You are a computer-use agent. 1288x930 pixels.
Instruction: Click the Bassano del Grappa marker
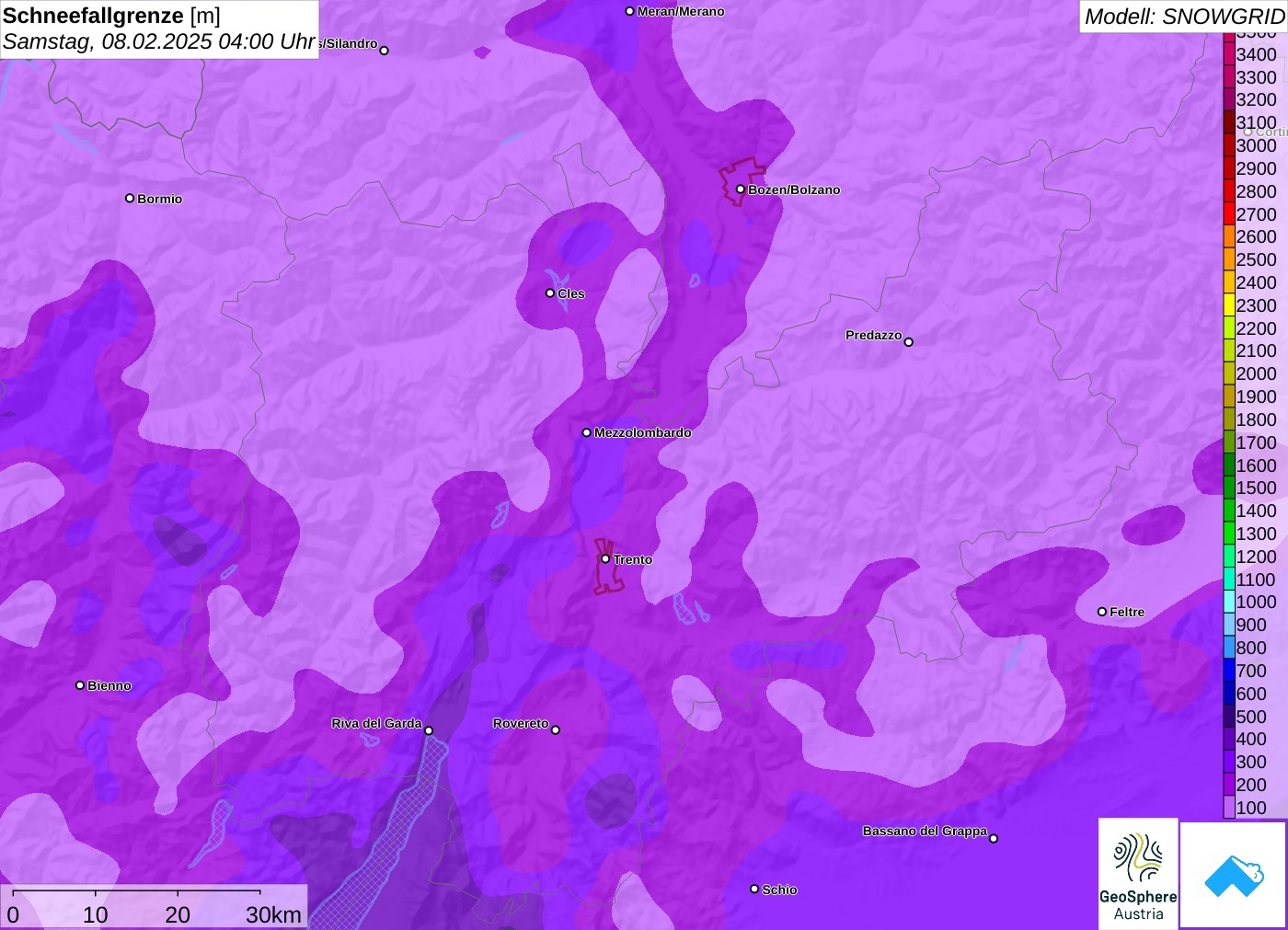[994, 838]
